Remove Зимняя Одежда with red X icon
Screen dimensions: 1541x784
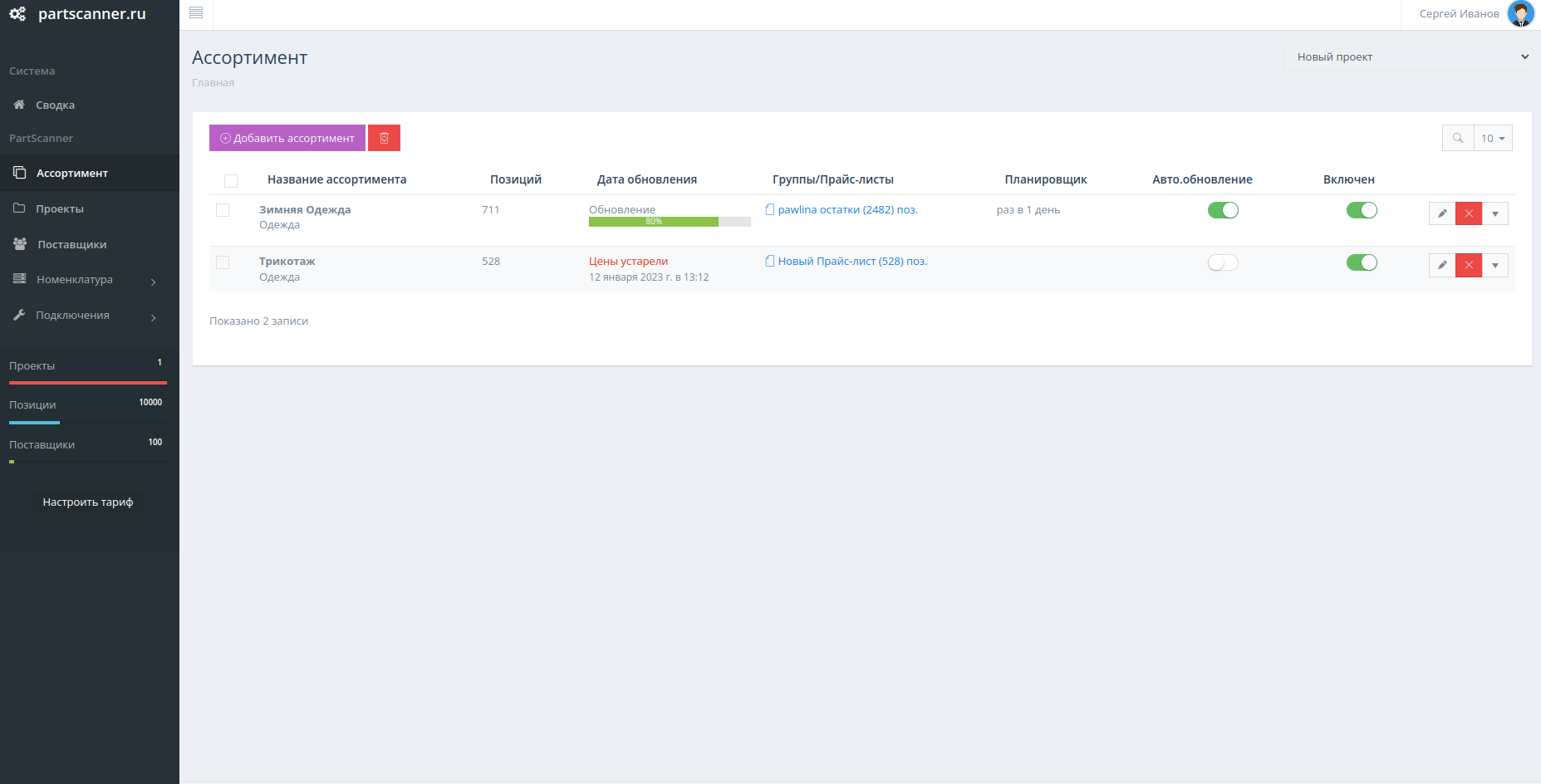pyautogui.click(x=1468, y=213)
